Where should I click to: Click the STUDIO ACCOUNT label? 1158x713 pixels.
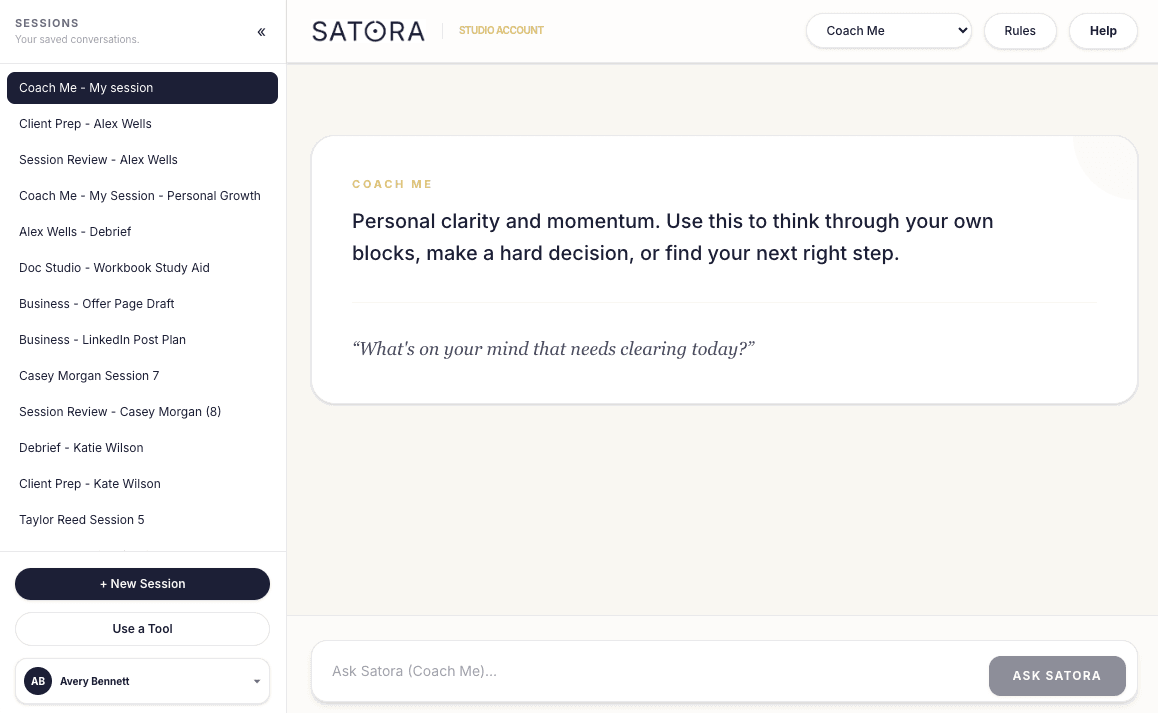click(x=501, y=31)
